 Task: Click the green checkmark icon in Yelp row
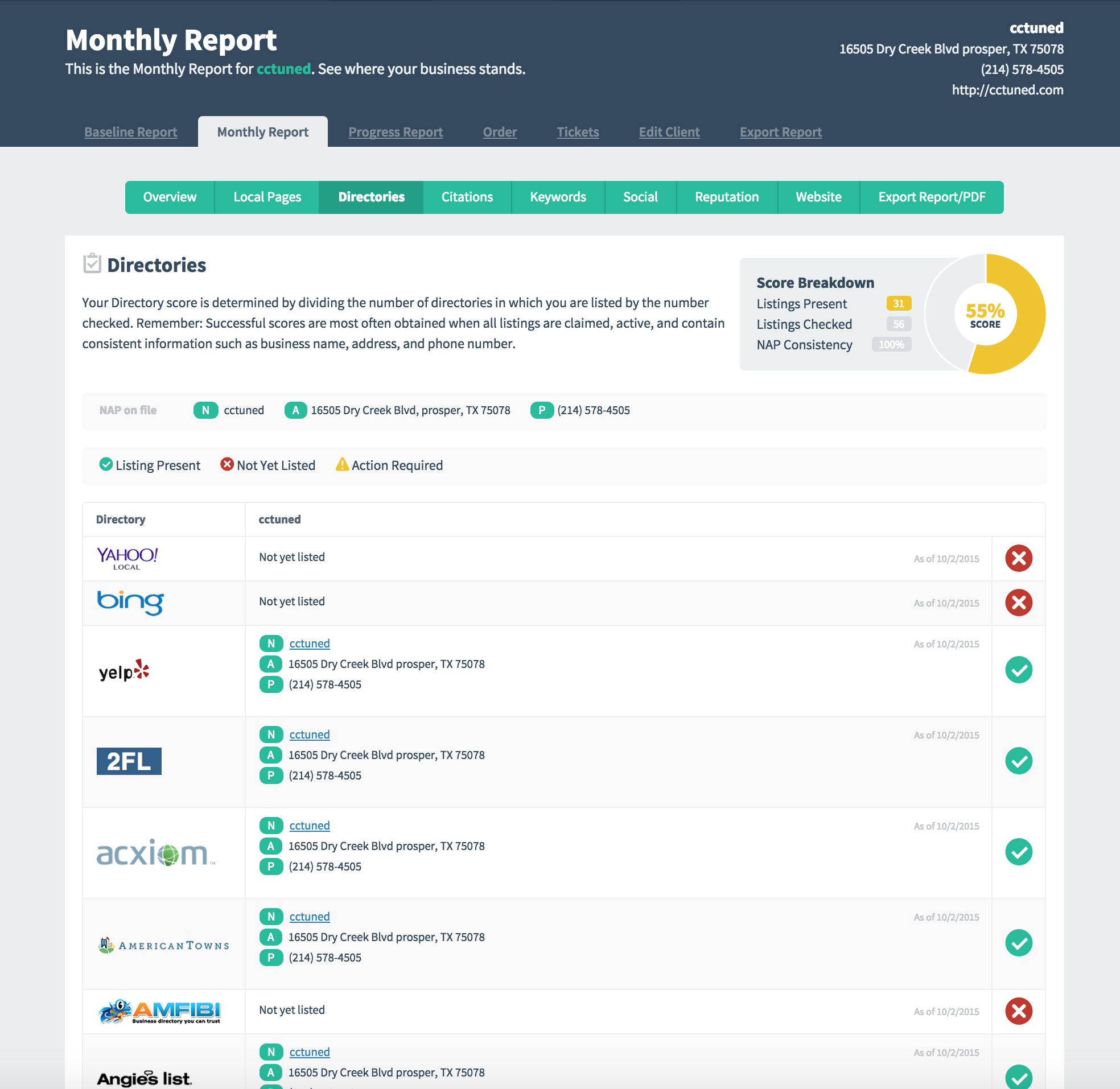(1018, 670)
